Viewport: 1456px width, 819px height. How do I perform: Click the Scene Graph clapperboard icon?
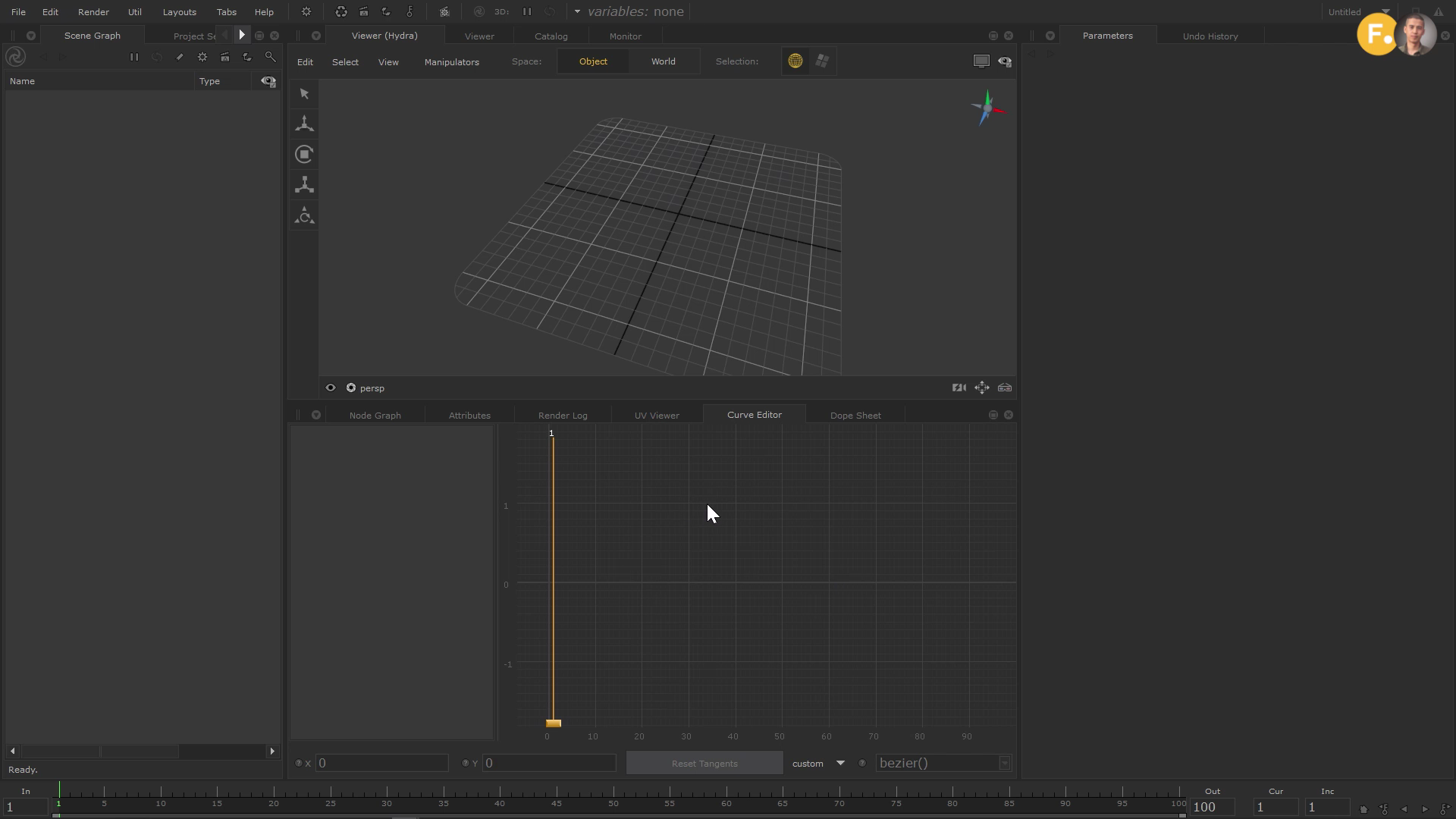point(225,57)
